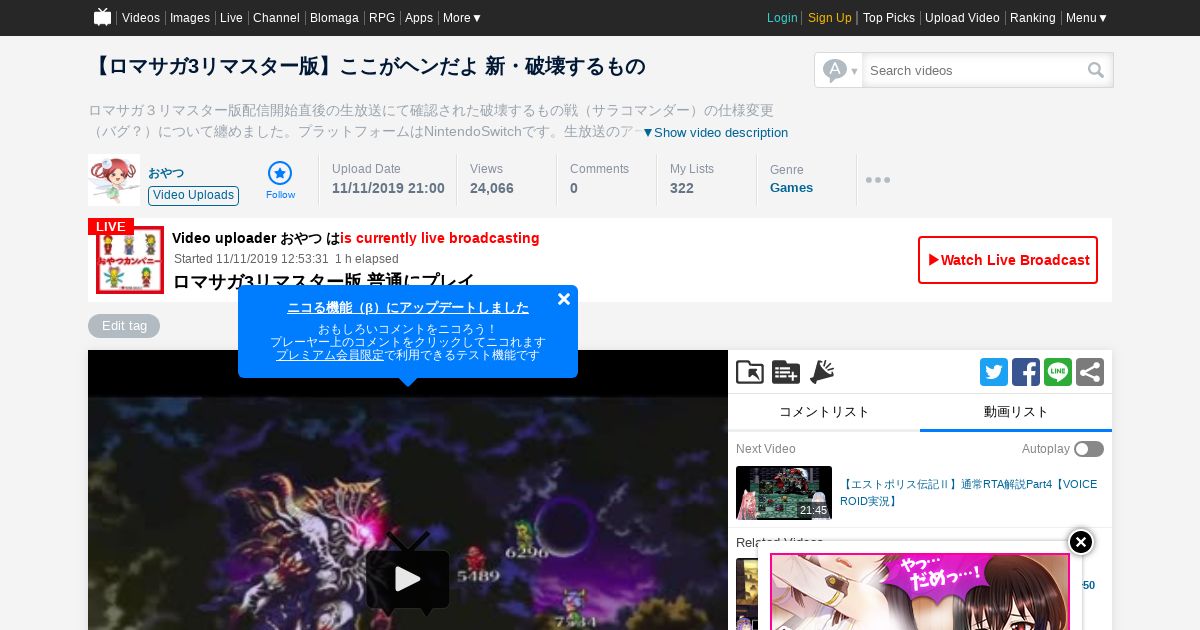Click the clapping hands icon
This screenshot has width=1200, height=630.
pos(822,372)
